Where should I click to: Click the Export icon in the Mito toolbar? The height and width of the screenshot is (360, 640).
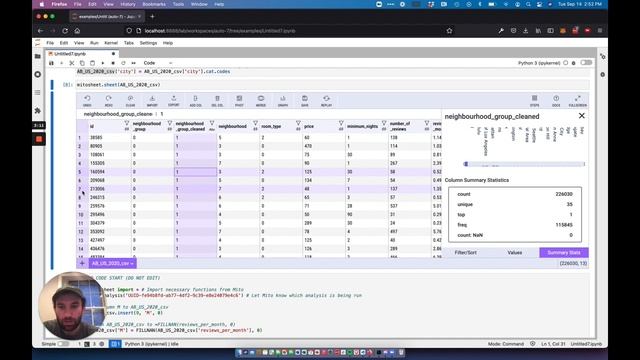coord(174,100)
